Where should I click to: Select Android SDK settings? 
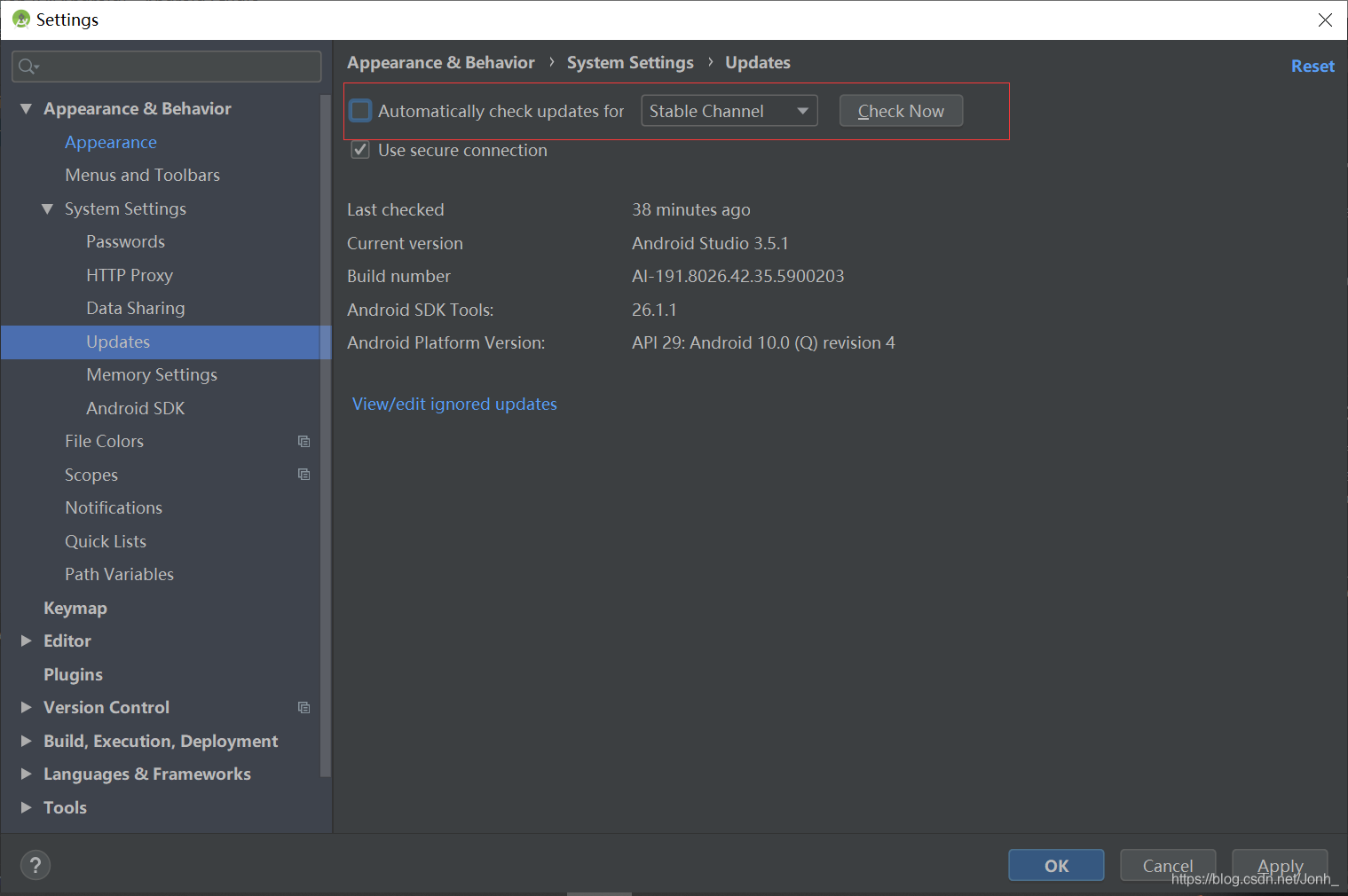pyautogui.click(x=136, y=408)
